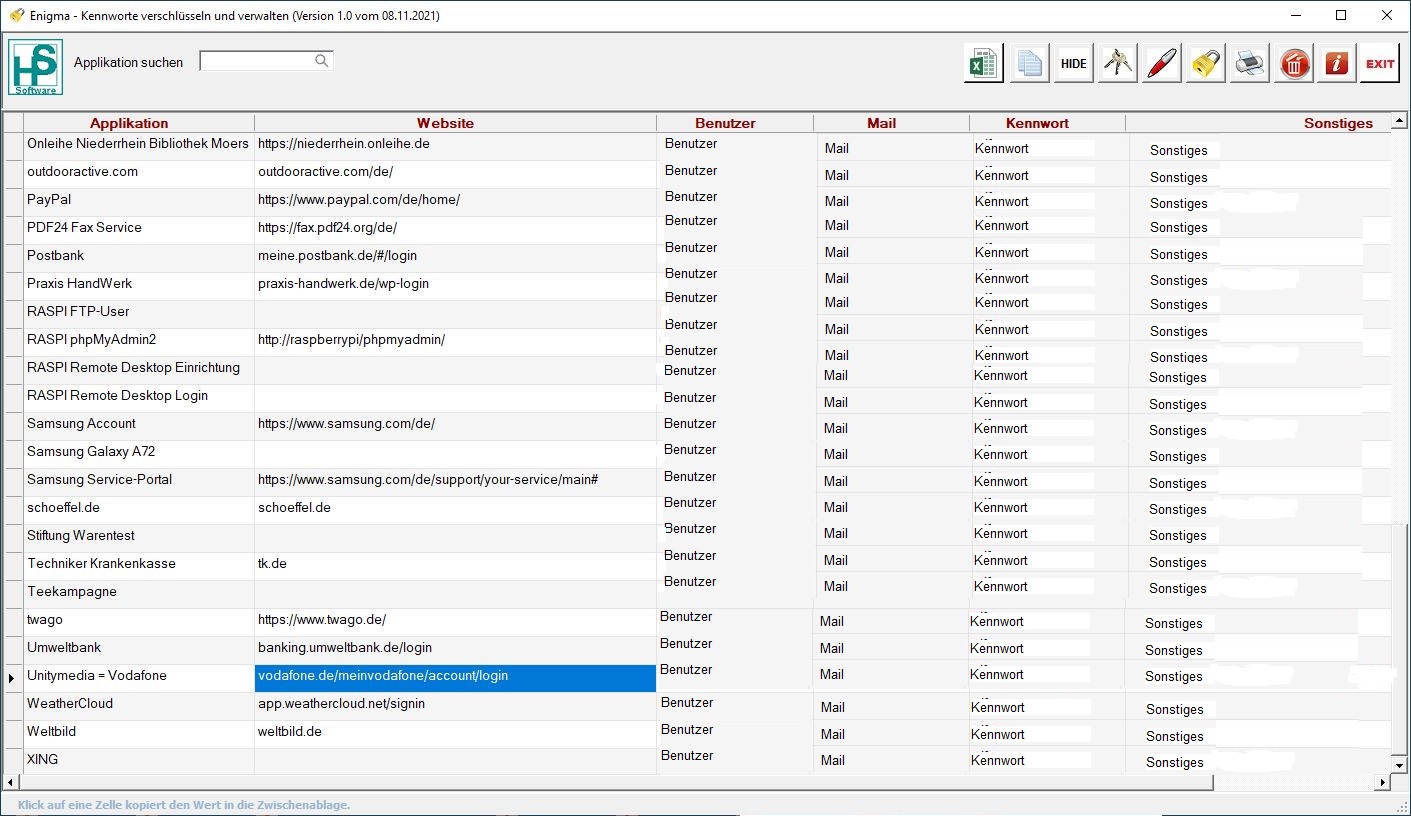The width and height of the screenshot is (1411, 816).
Task: Select the RASPI FTP-User cell
Action: point(139,314)
